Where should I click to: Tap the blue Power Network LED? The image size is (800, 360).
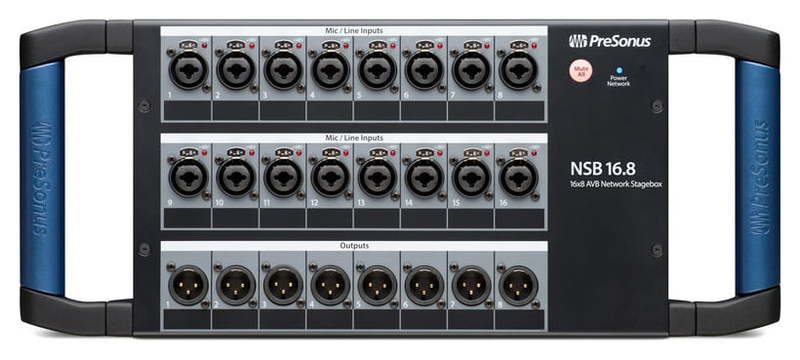pyautogui.click(x=620, y=70)
